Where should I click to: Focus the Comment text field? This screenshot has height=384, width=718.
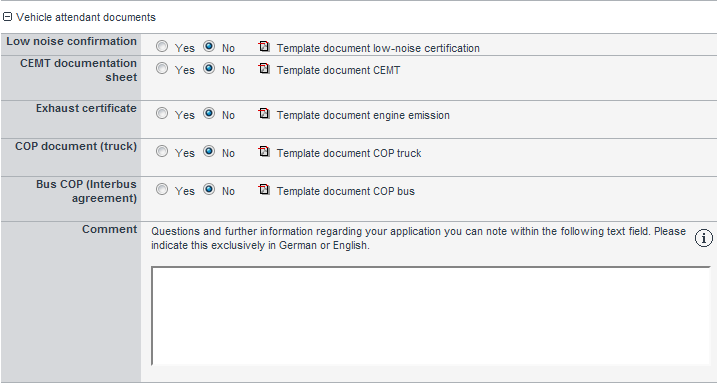(431, 316)
